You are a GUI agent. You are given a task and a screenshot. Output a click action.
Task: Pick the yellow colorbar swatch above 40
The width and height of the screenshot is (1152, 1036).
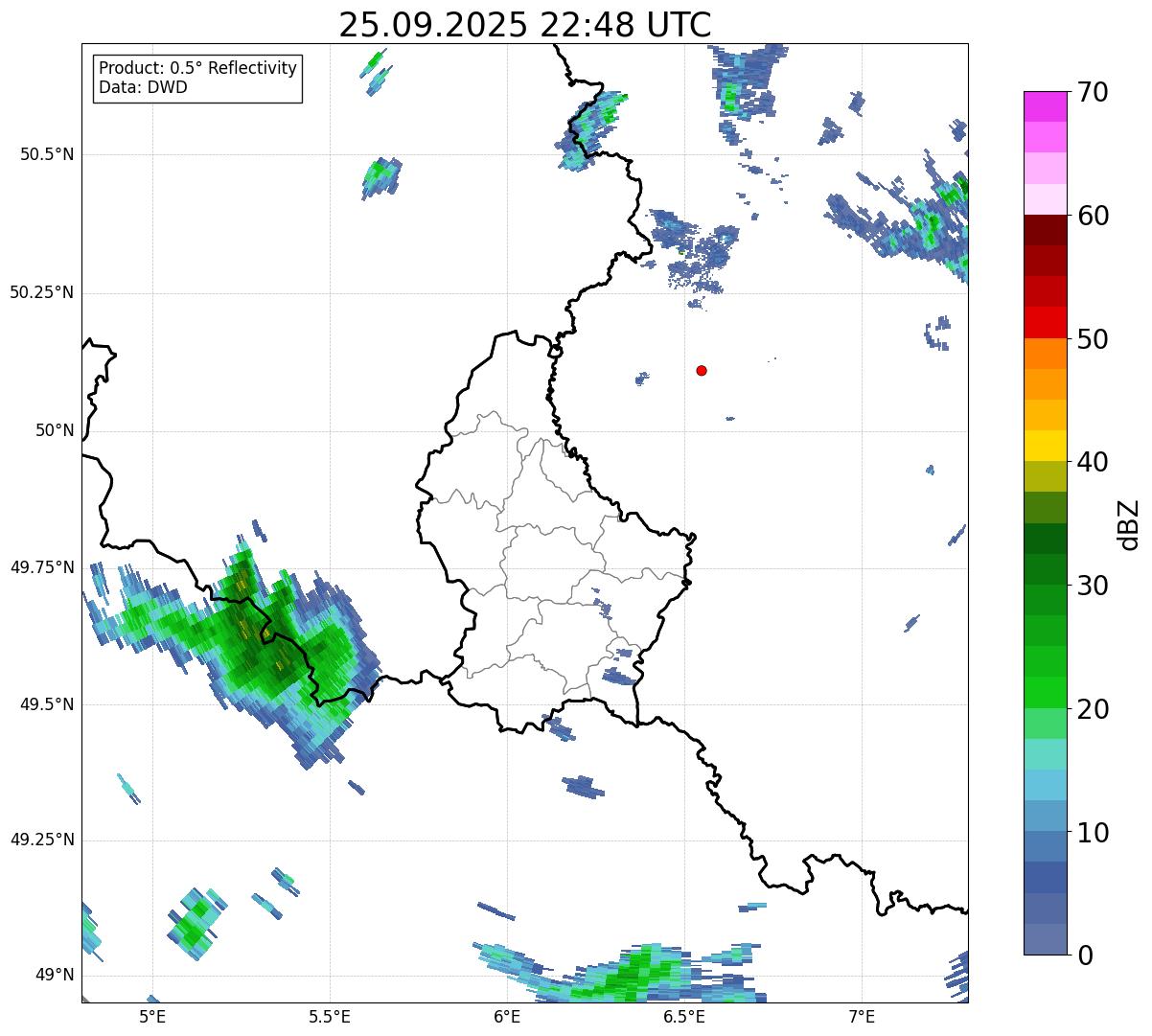[x=1045, y=446]
